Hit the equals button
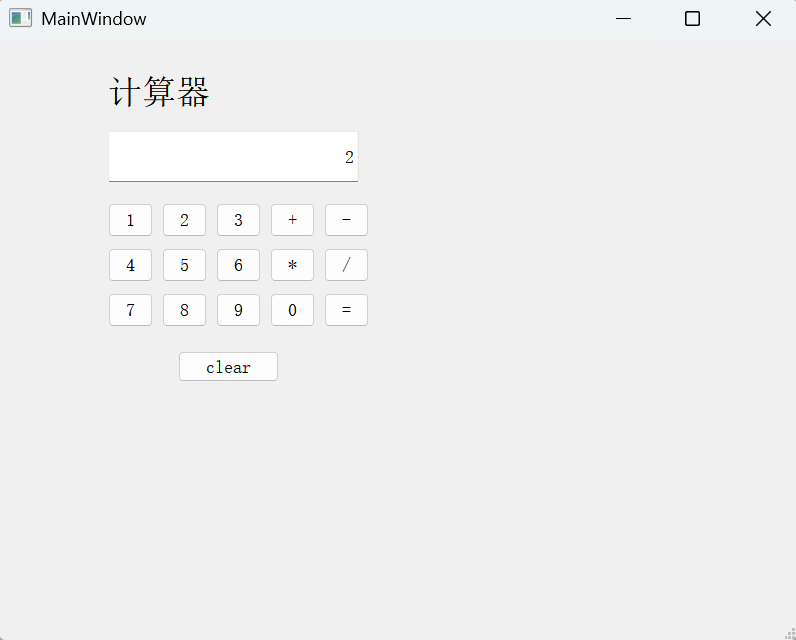This screenshot has height=640, width=796. point(346,310)
